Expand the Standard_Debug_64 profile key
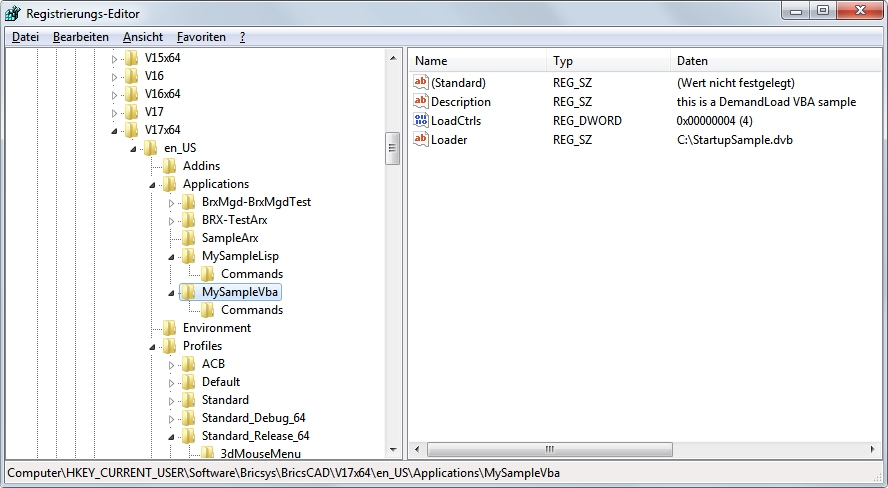888x488 pixels. 171,418
